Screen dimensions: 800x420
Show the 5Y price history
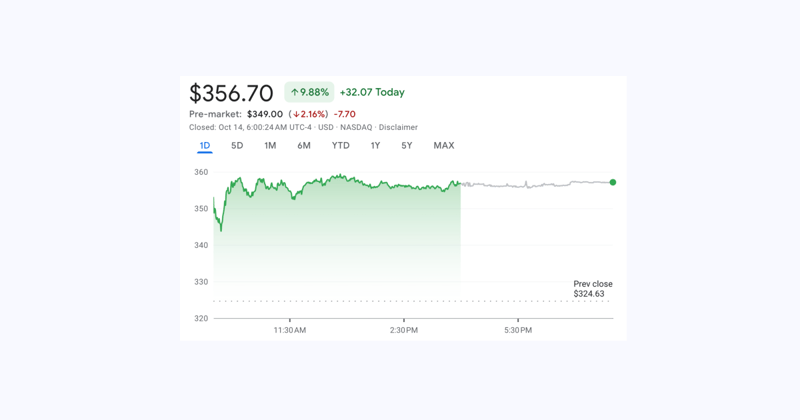[x=407, y=146]
